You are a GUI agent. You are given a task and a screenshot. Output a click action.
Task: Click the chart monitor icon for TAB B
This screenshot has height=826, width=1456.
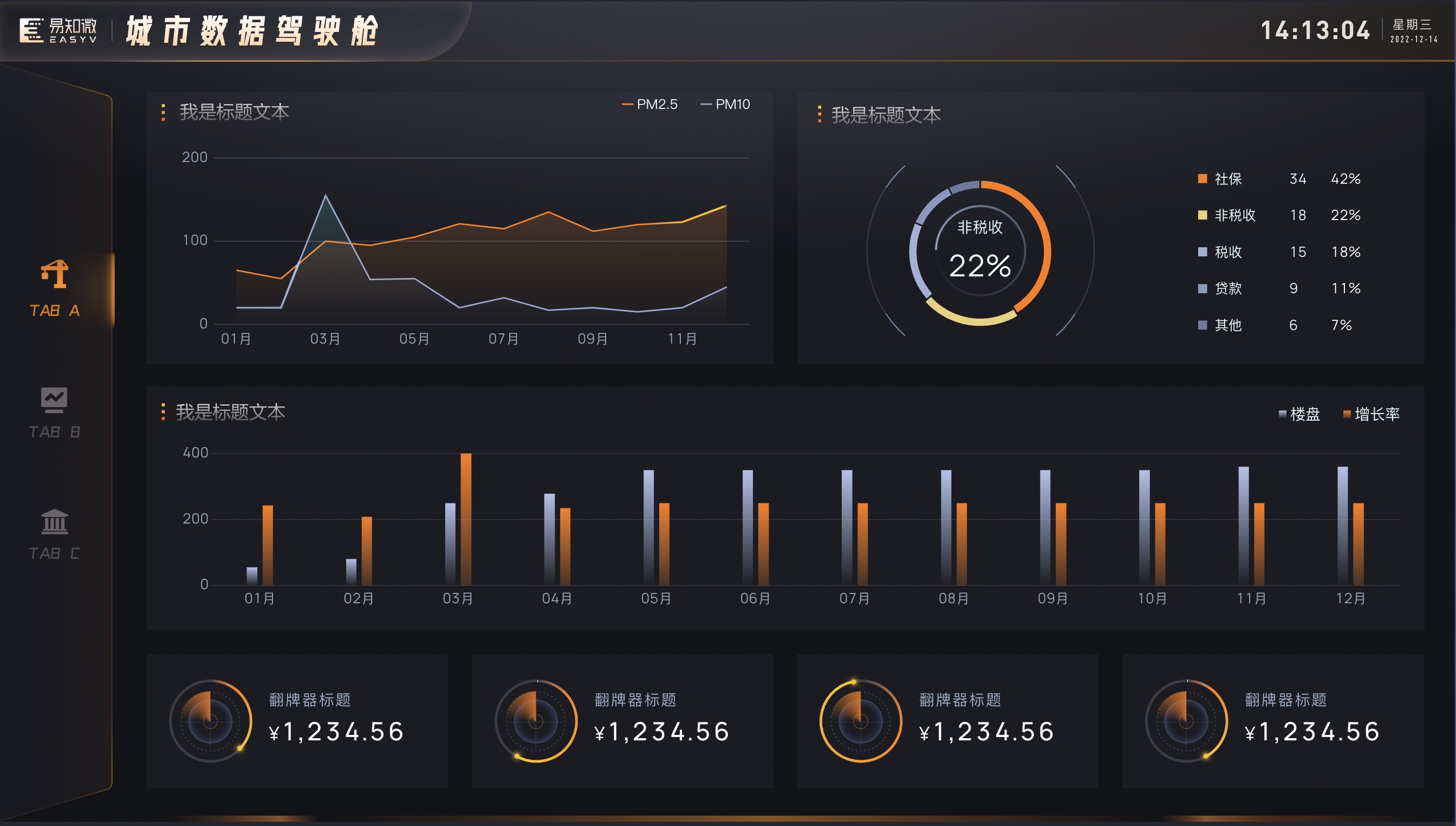tap(54, 400)
